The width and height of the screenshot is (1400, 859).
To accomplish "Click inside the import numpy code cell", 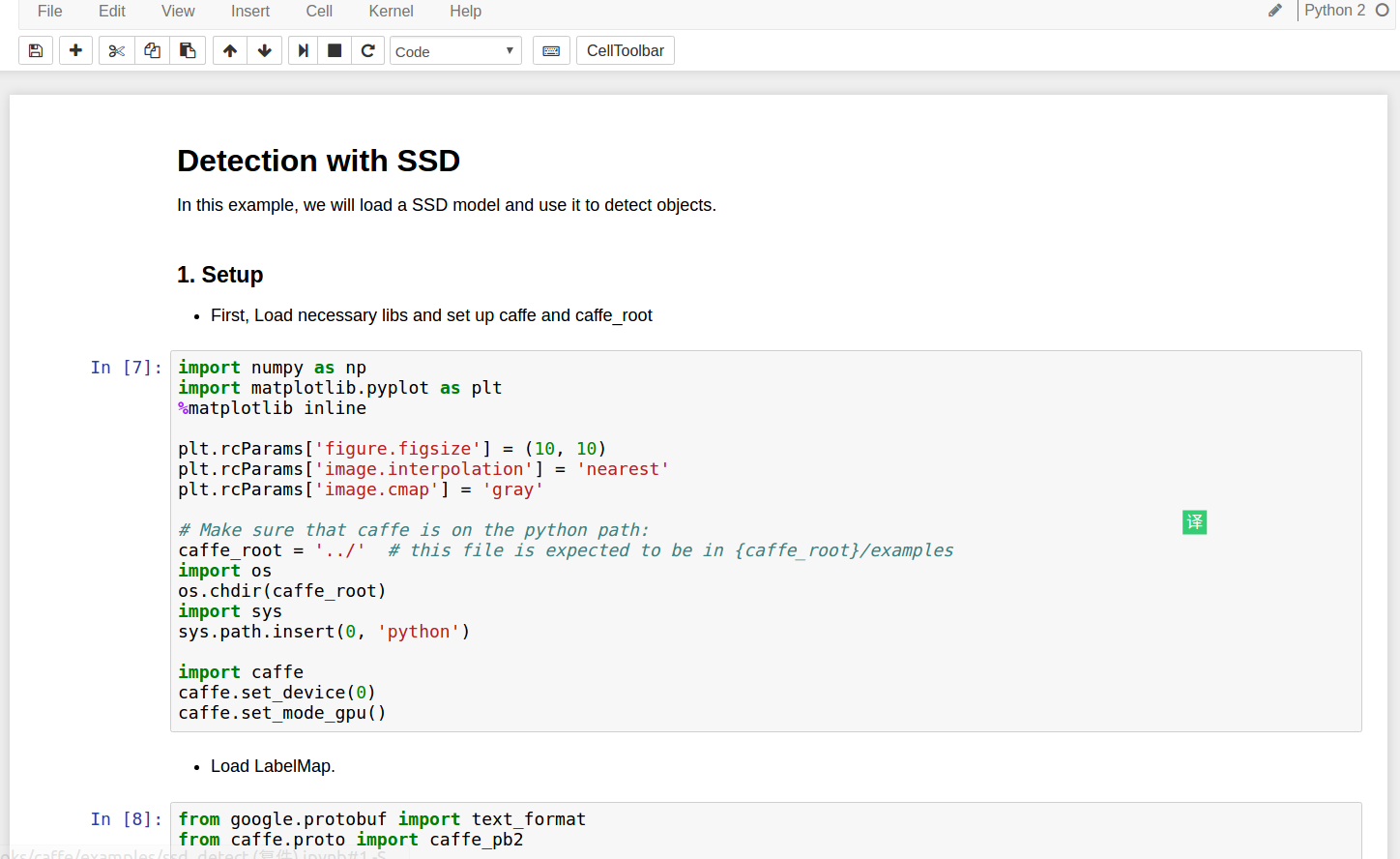I will point(766,541).
